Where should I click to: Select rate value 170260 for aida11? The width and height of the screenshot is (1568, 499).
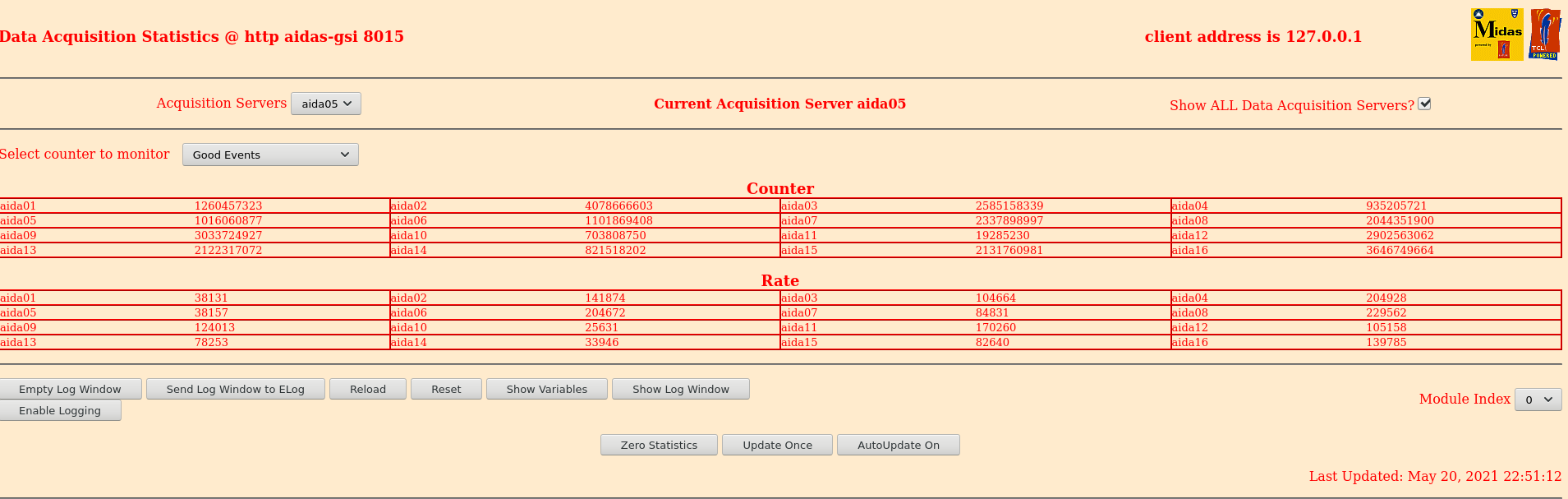996,327
